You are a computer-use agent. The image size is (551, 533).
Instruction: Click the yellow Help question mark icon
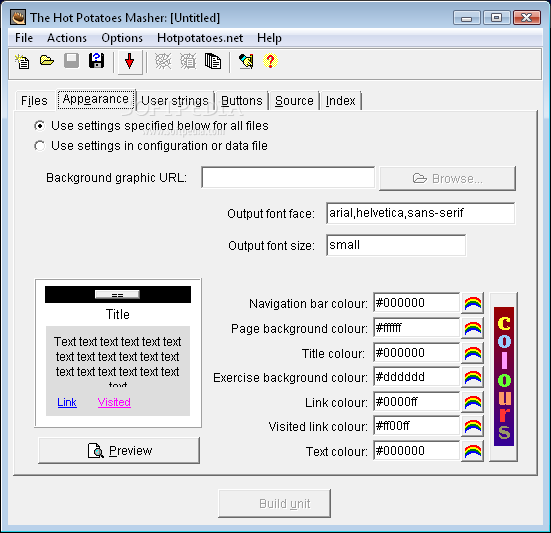(270, 61)
